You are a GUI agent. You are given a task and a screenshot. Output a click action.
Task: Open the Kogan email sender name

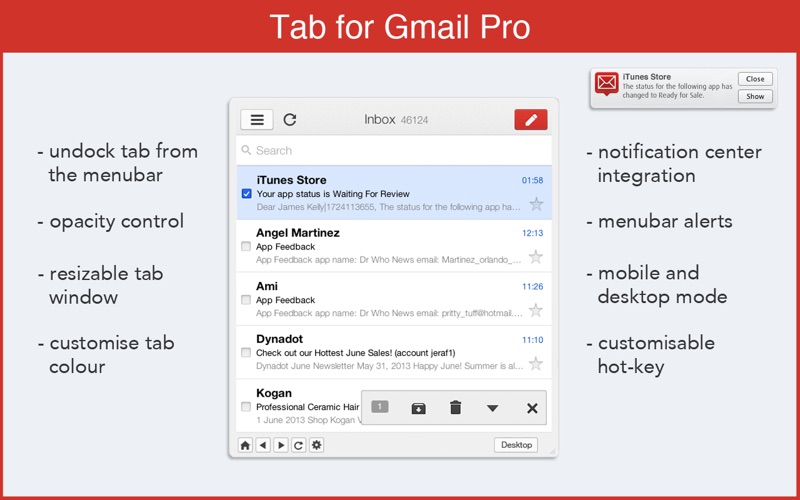point(274,393)
